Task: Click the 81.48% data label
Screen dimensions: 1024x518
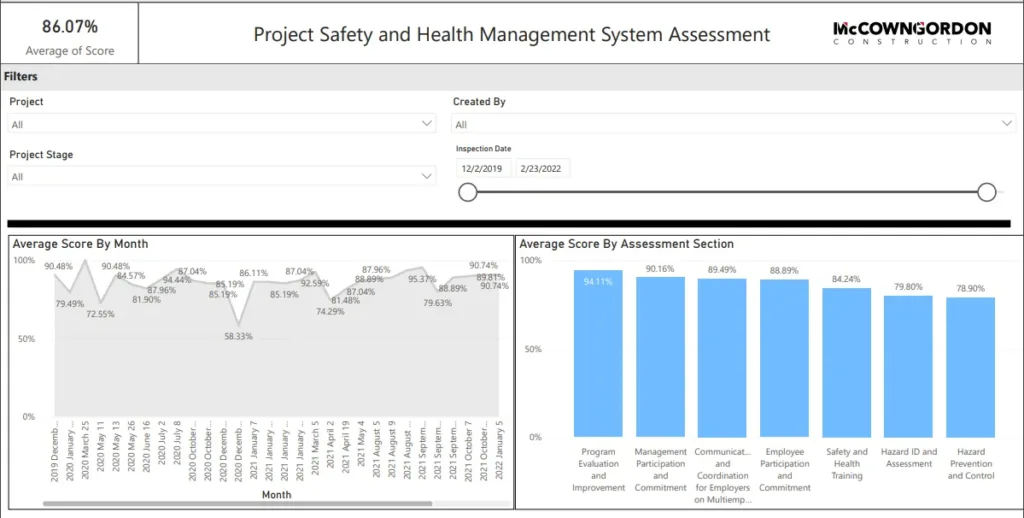Action: click(x=345, y=300)
